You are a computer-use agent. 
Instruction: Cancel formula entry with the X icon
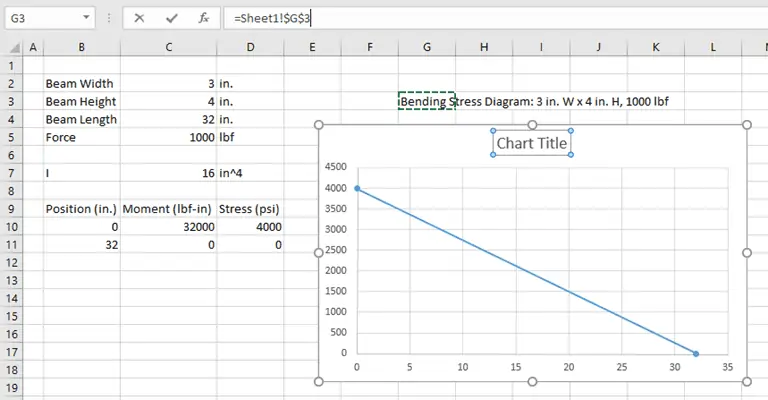point(139,19)
